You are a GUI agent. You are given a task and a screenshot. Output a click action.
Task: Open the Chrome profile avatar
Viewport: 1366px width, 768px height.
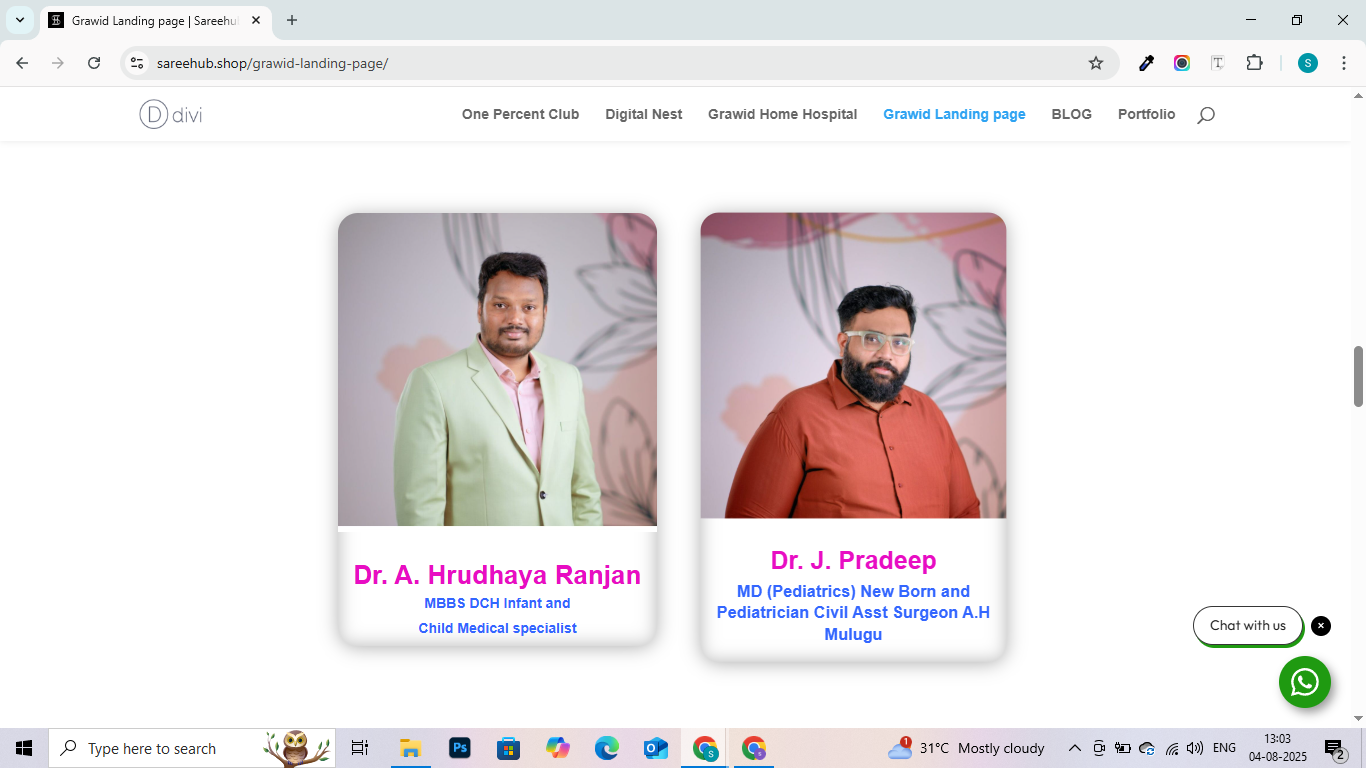pyautogui.click(x=1308, y=63)
